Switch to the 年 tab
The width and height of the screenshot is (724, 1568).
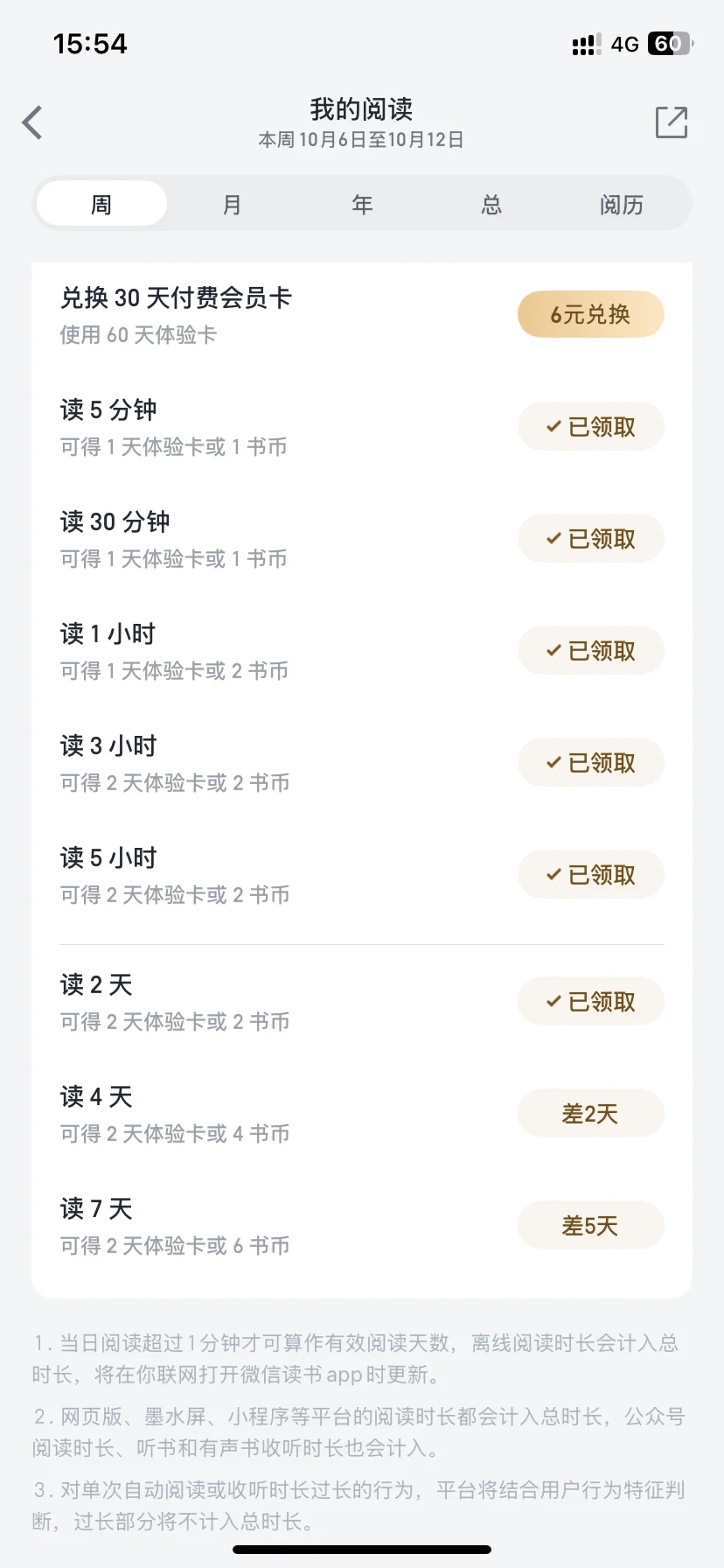(362, 205)
